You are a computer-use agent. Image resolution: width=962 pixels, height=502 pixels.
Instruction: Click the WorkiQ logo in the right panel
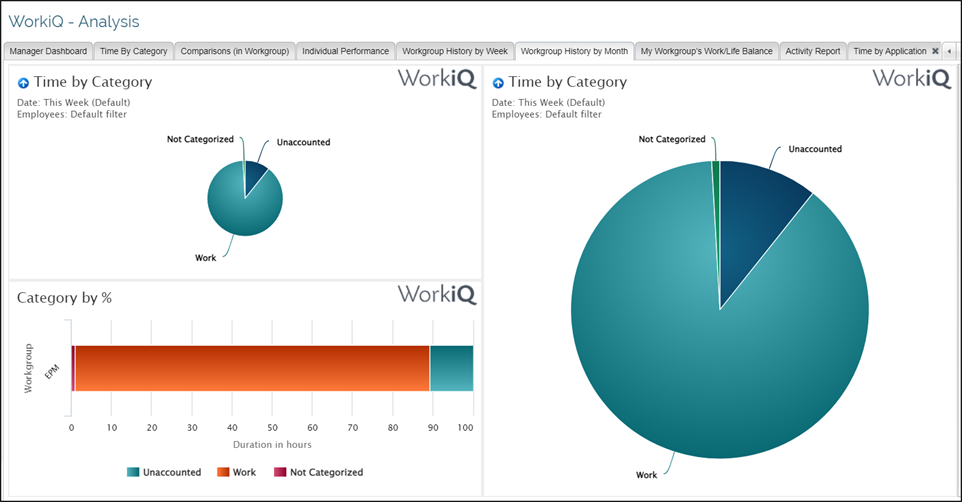[911, 79]
